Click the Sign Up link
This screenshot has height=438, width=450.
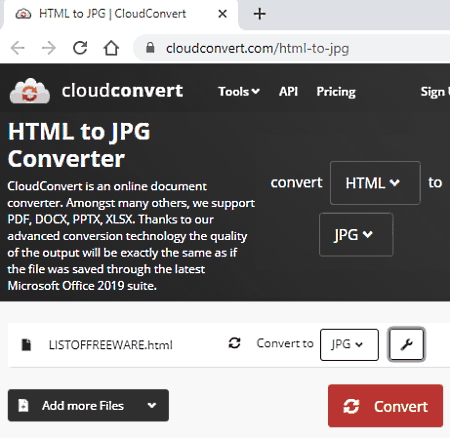[x=435, y=92]
